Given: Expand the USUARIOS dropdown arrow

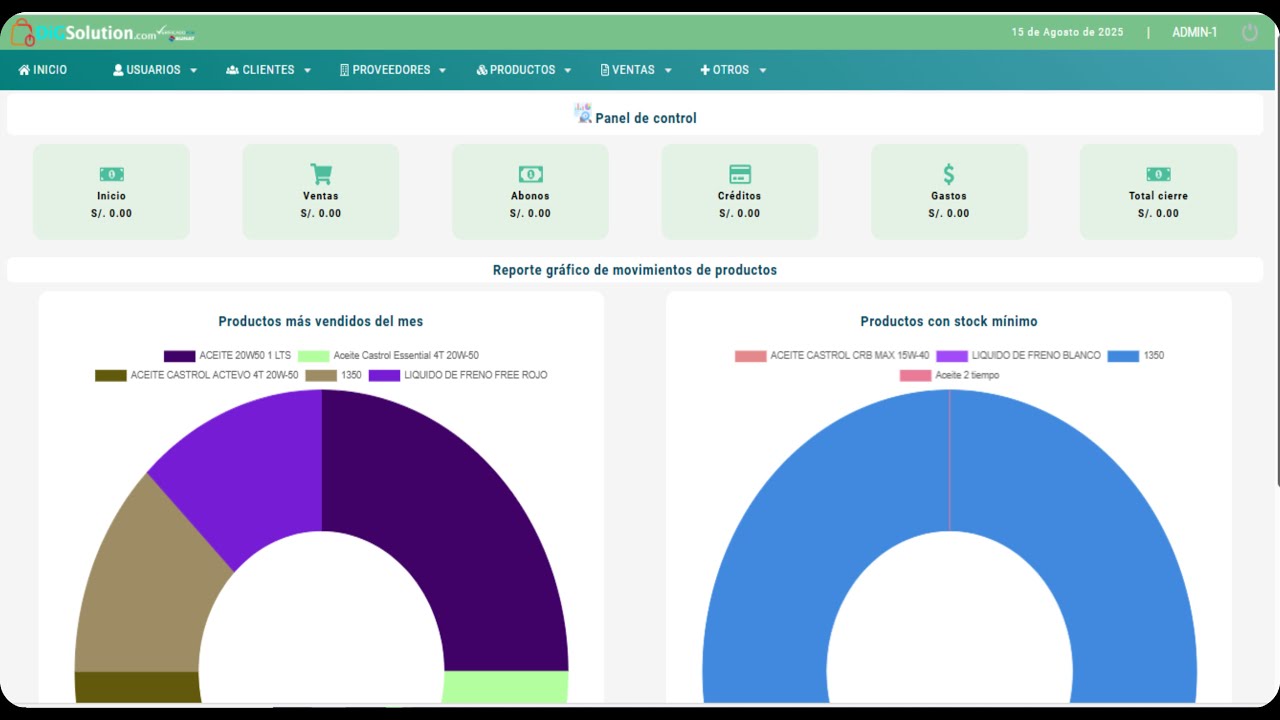Looking at the screenshot, I should pyautogui.click(x=193, y=71).
